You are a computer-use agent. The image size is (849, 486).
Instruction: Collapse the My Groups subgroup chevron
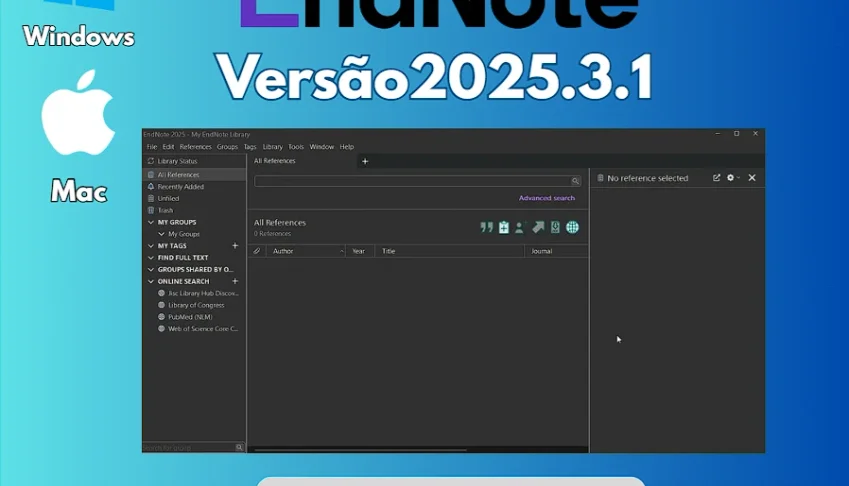point(161,234)
